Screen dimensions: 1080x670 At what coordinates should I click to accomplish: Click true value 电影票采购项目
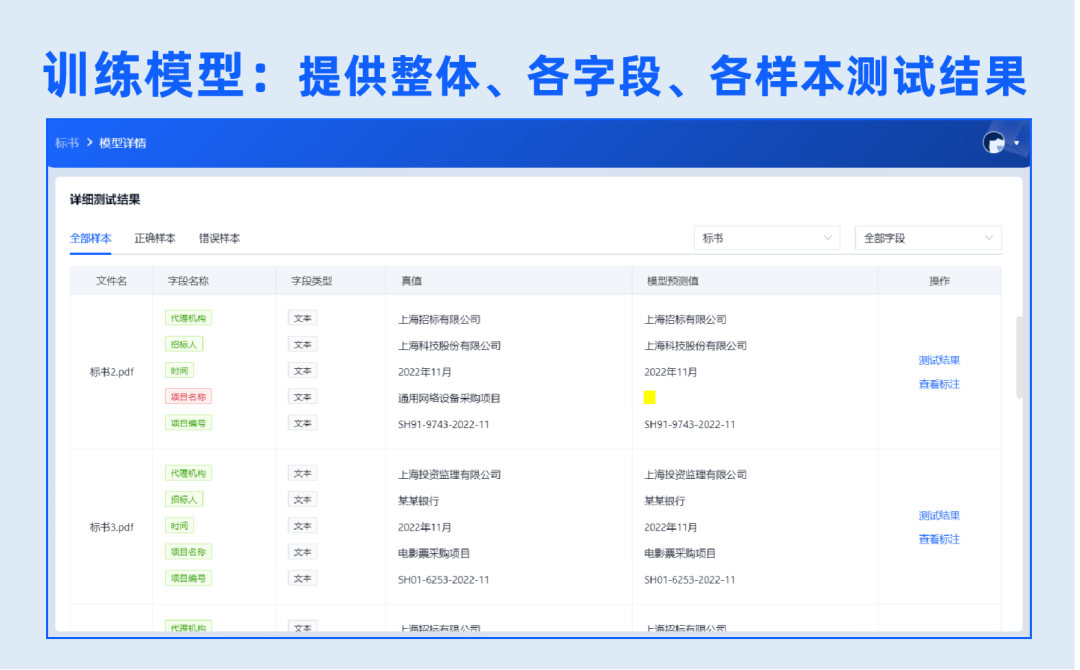pyautogui.click(x=436, y=555)
